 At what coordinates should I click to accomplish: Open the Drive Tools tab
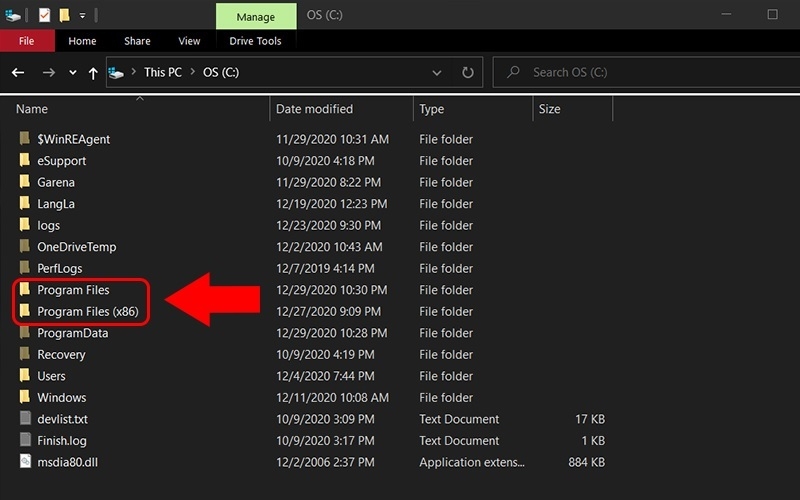point(256,41)
